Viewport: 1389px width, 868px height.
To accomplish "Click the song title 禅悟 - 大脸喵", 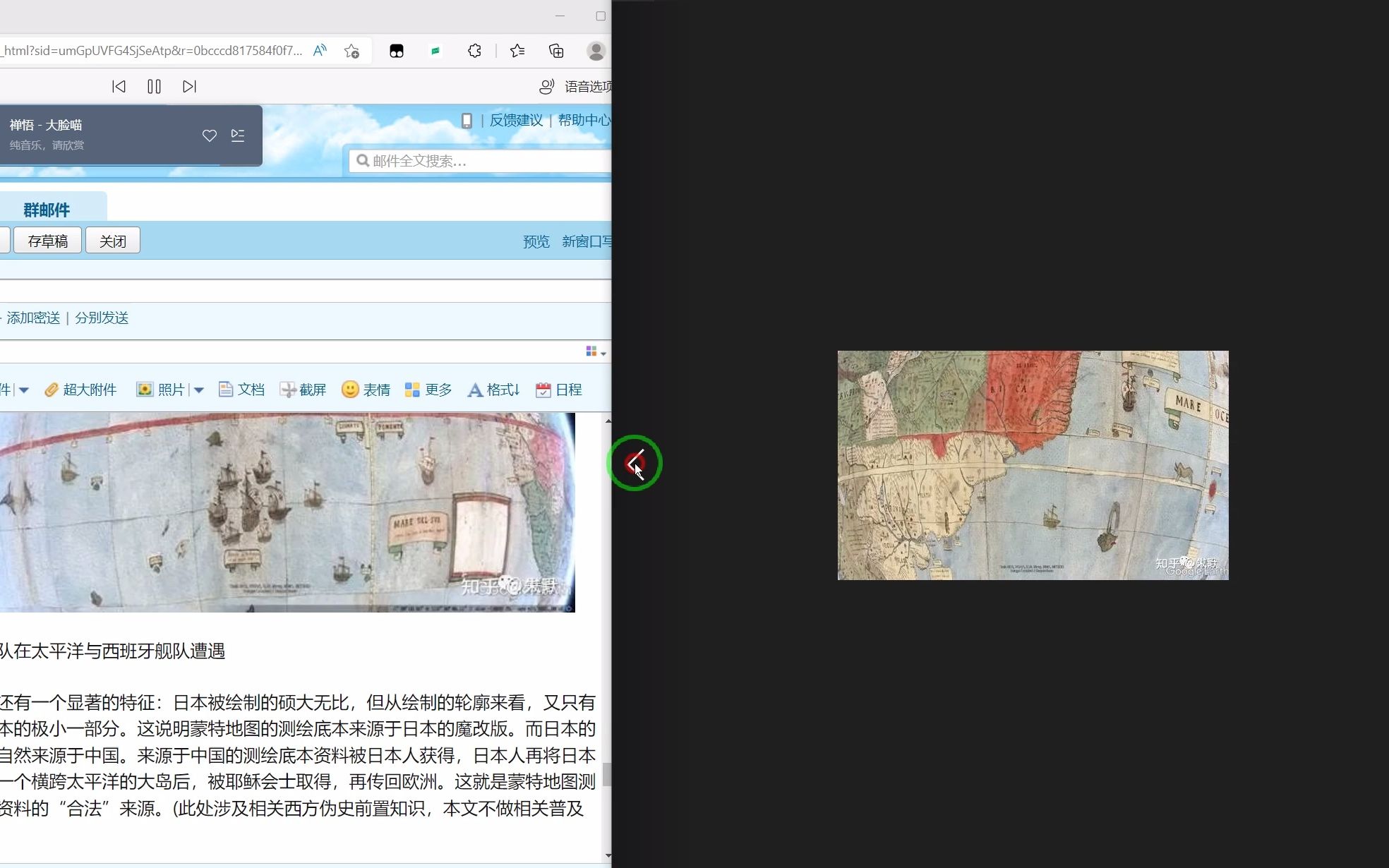I will (x=46, y=125).
